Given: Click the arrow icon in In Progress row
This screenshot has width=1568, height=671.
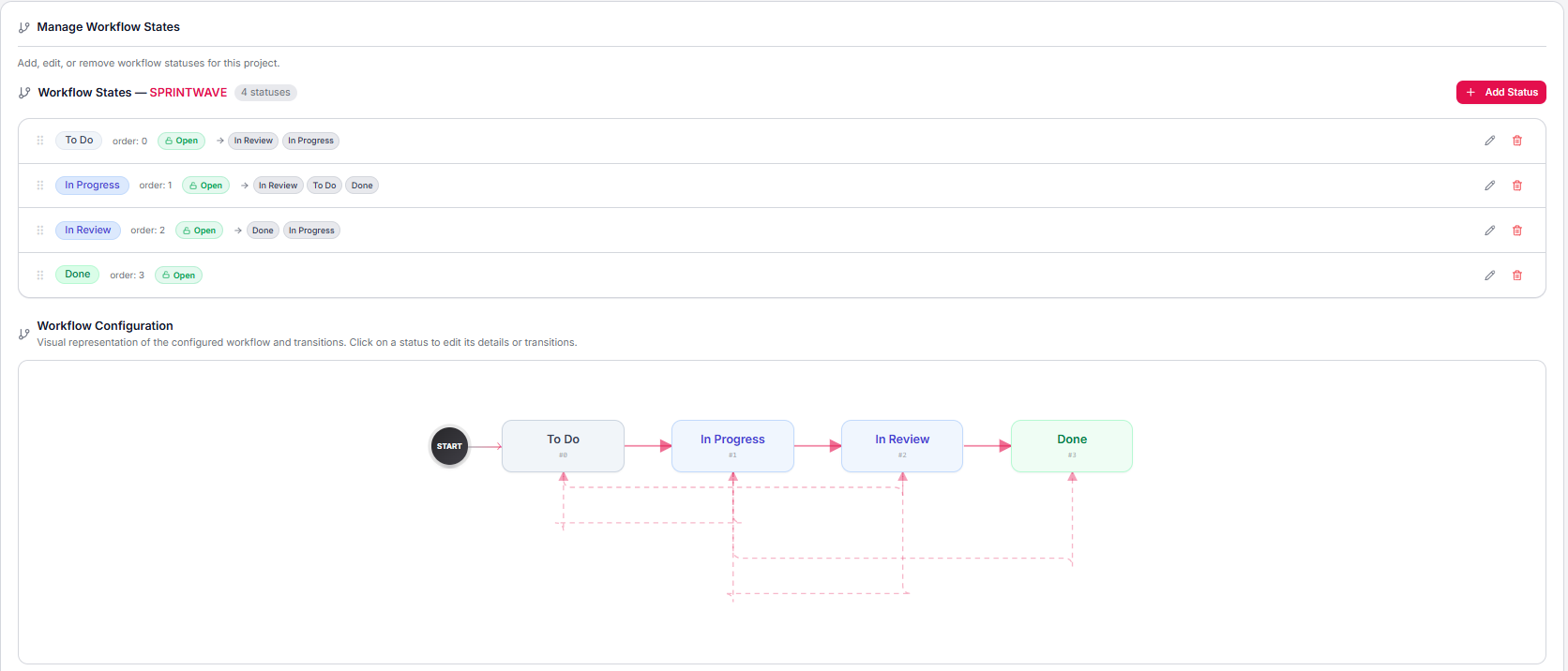Looking at the screenshot, I should [245, 186].
